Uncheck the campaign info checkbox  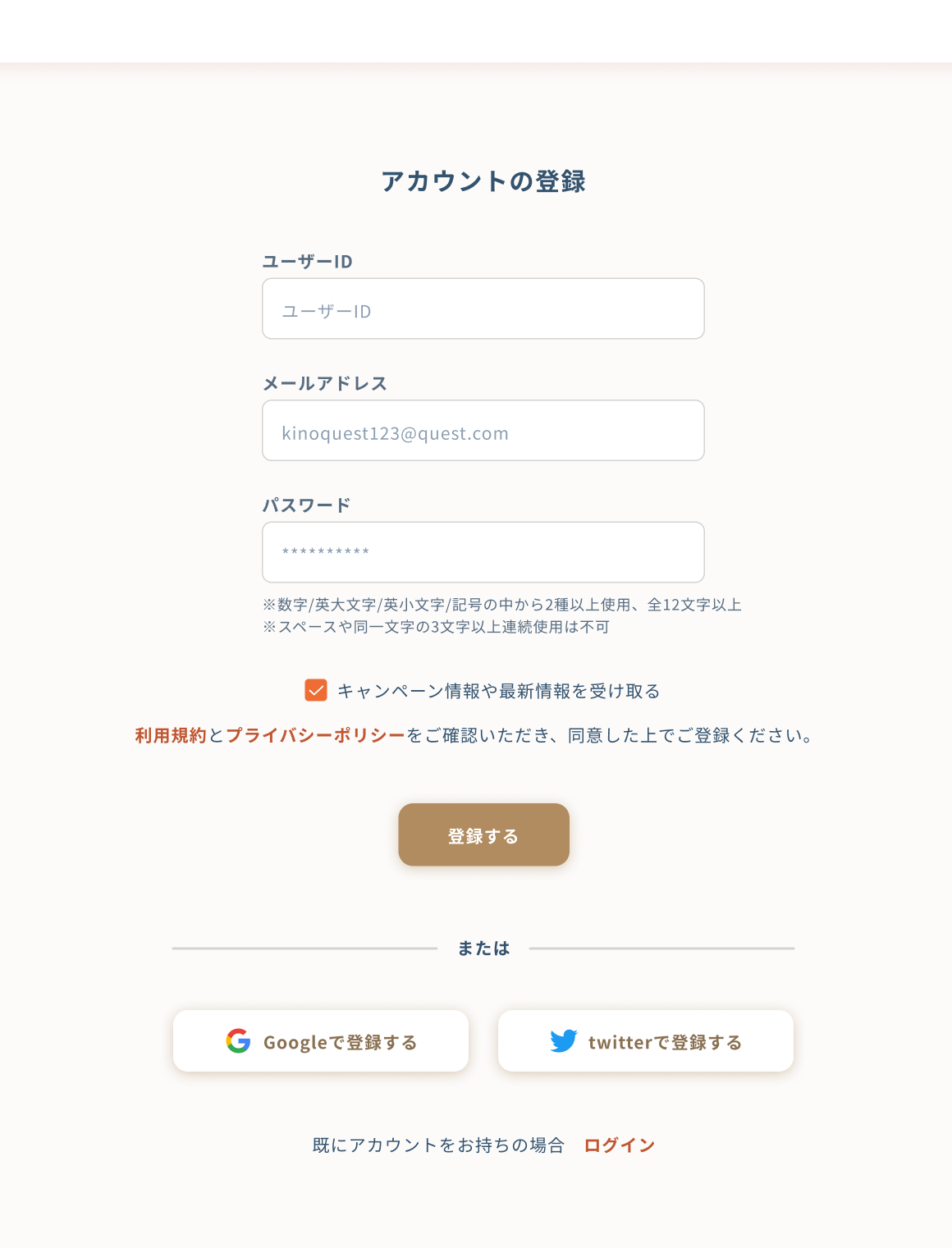pyautogui.click(x=316, y=690)
